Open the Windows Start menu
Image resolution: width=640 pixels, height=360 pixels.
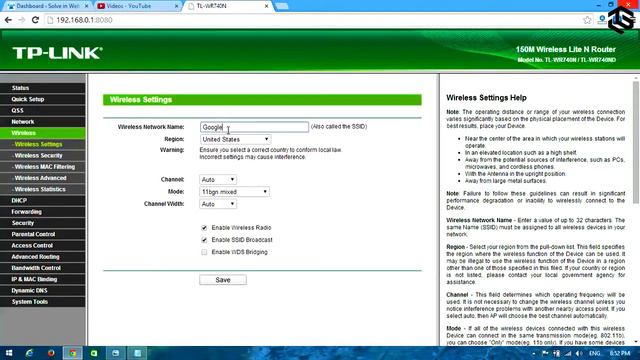tap(9, 353)
